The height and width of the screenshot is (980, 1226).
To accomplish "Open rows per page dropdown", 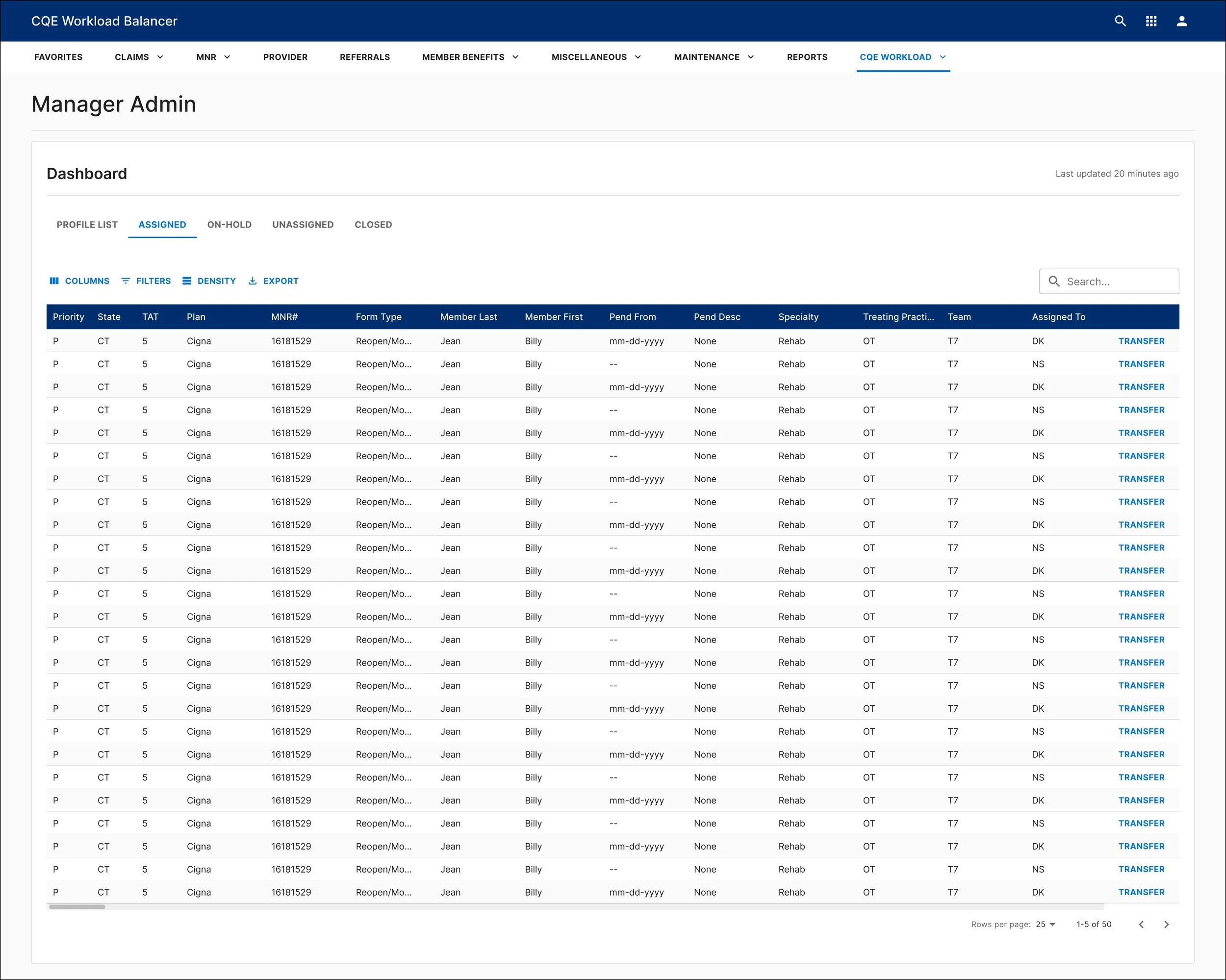I will tap(1045, 924).
